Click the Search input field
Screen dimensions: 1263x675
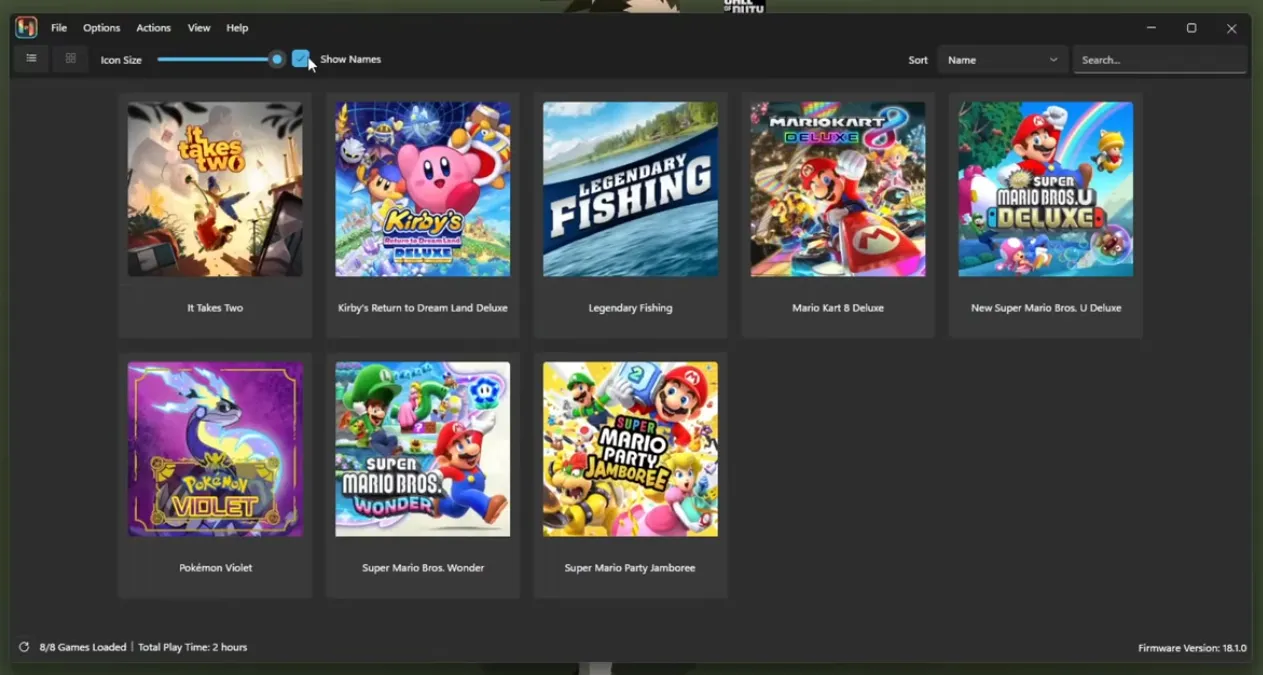pyautogui.click(x=1159, y=59)
